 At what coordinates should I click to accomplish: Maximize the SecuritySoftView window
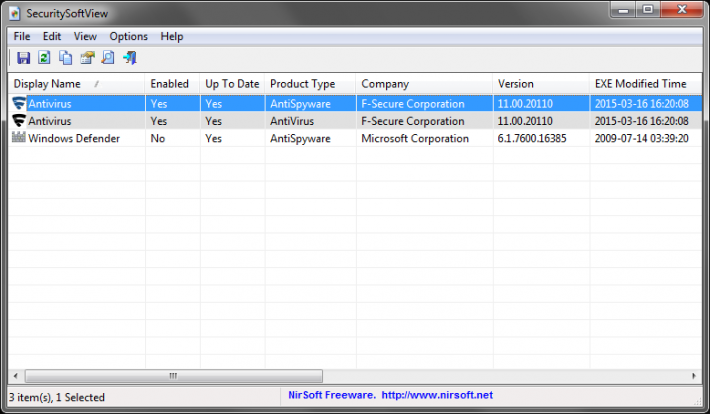pyautogui.click(x=648, y=10)
